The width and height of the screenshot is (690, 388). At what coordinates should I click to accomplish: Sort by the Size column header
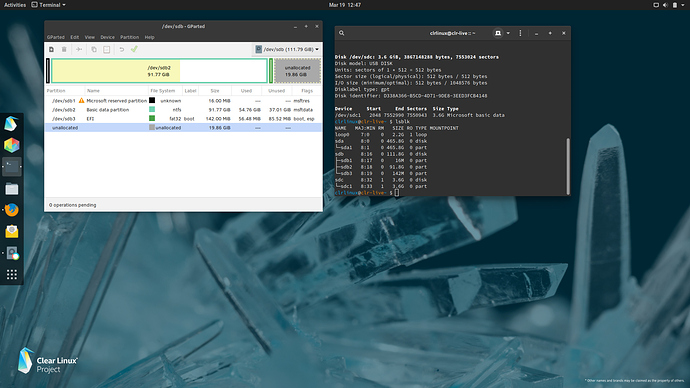(x=215, y=91)
